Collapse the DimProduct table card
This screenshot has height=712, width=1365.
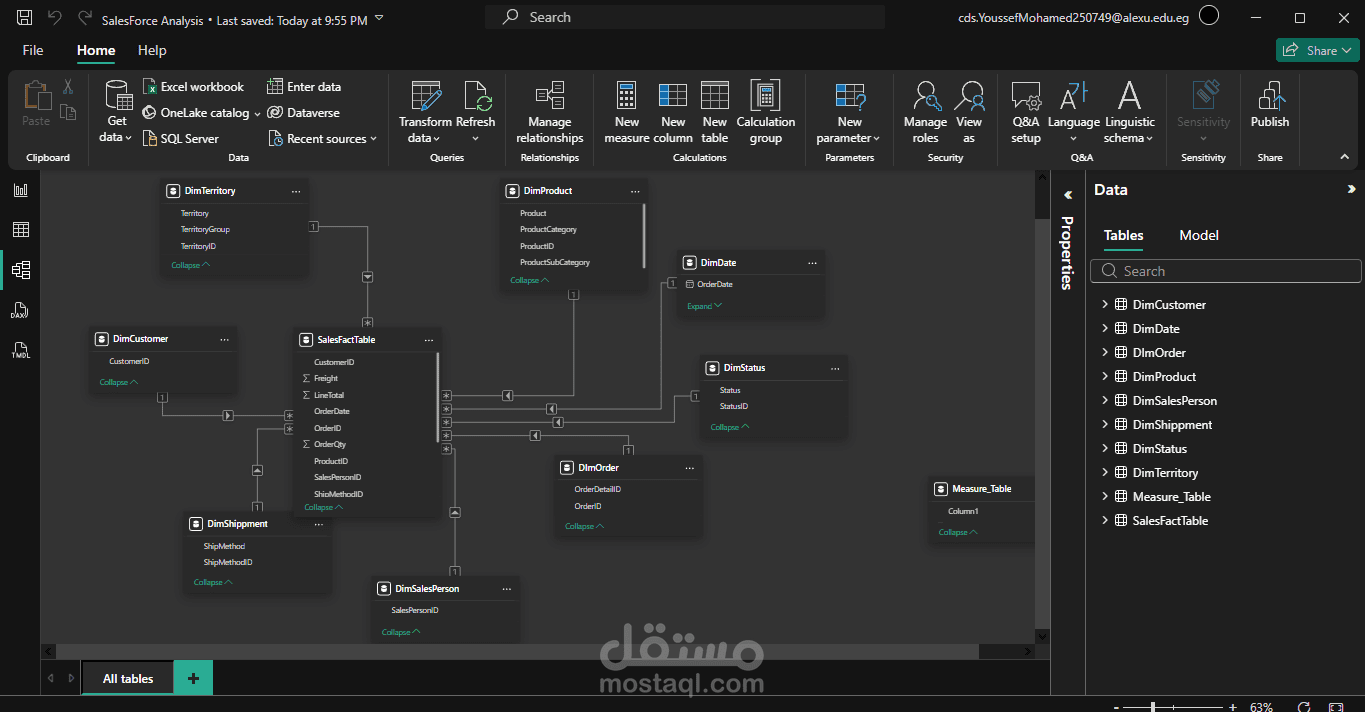point(529,280)
